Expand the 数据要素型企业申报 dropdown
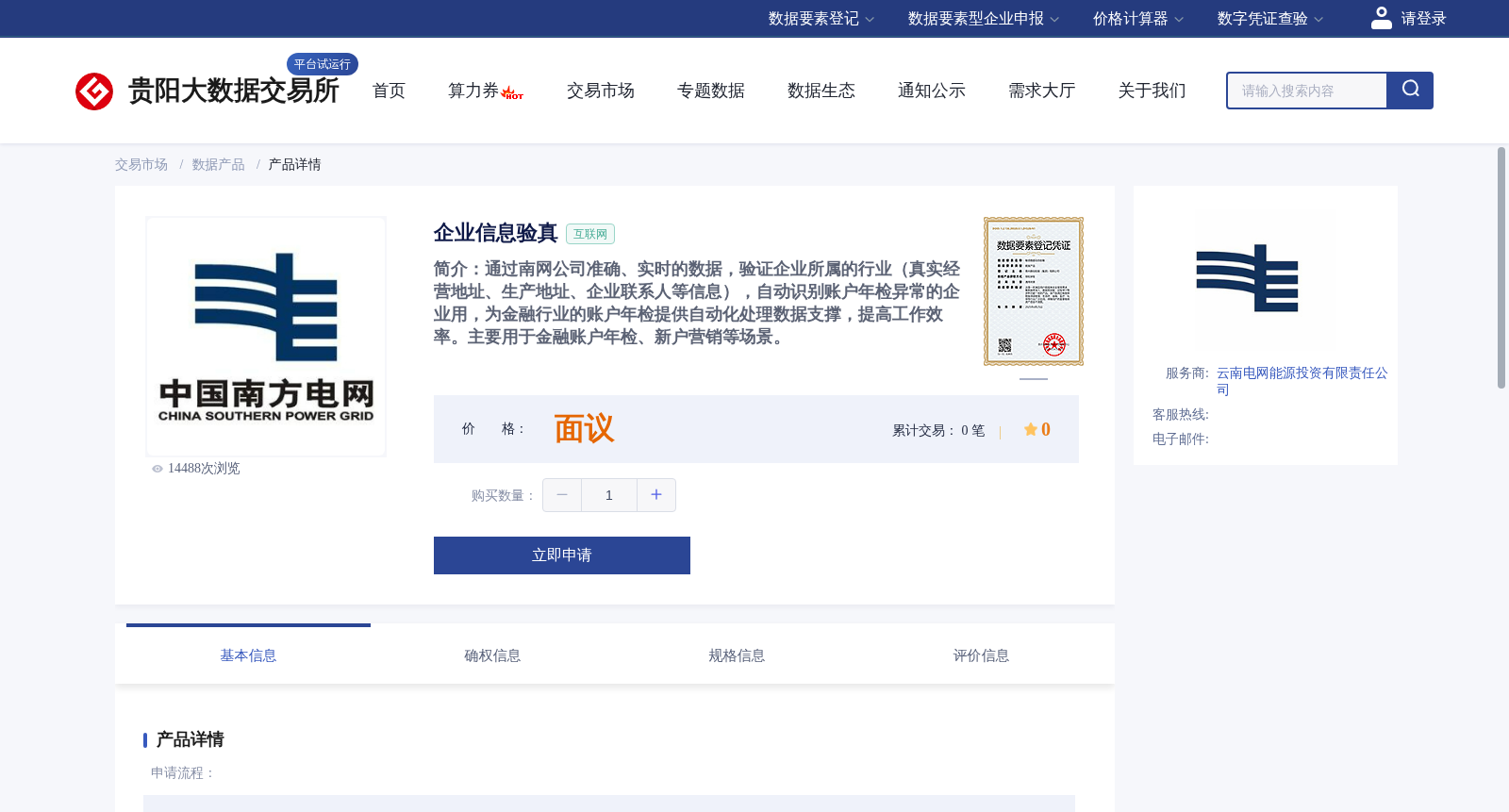The image size is (1509, 812). click(984, 19)
